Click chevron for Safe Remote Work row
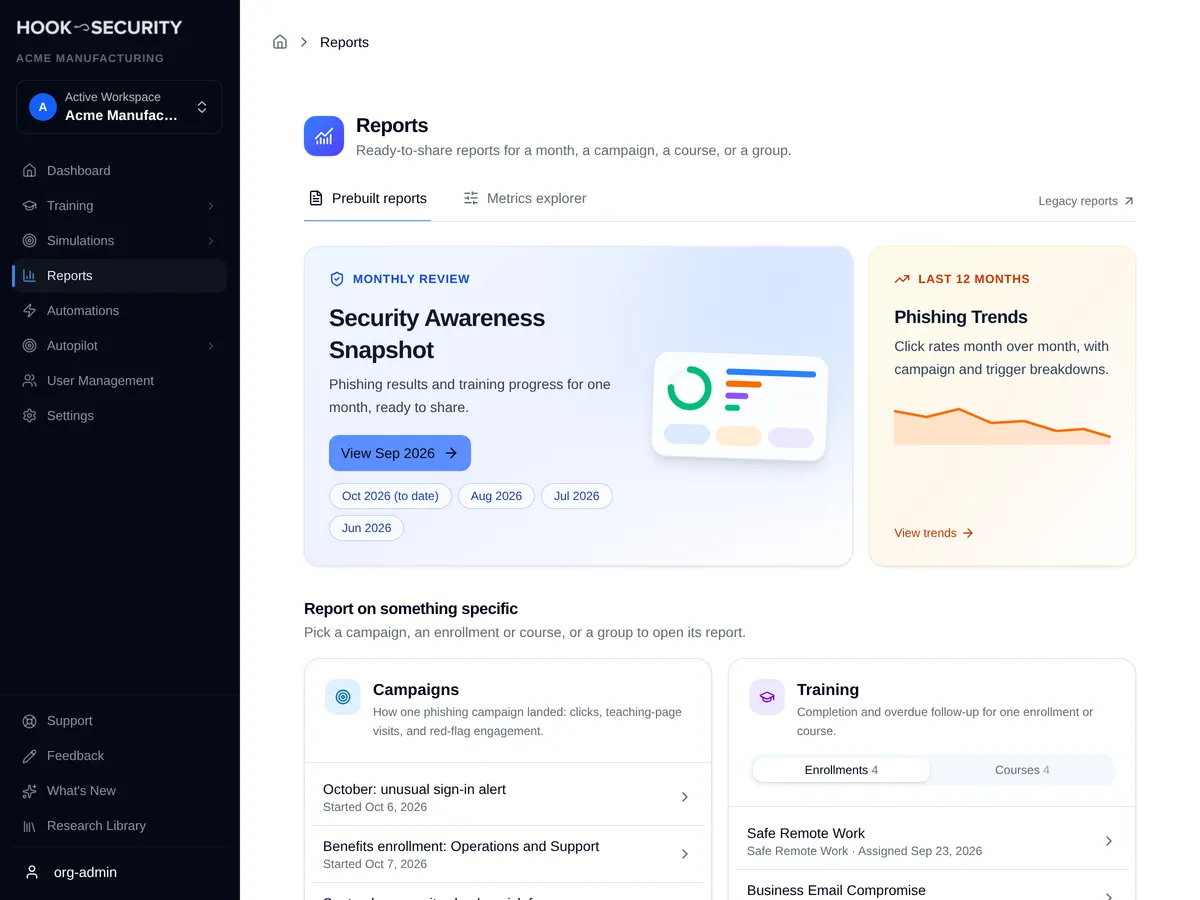The width and height of the screenshot is (1200, 900). pyautogui.click(x=1109, y=841)
